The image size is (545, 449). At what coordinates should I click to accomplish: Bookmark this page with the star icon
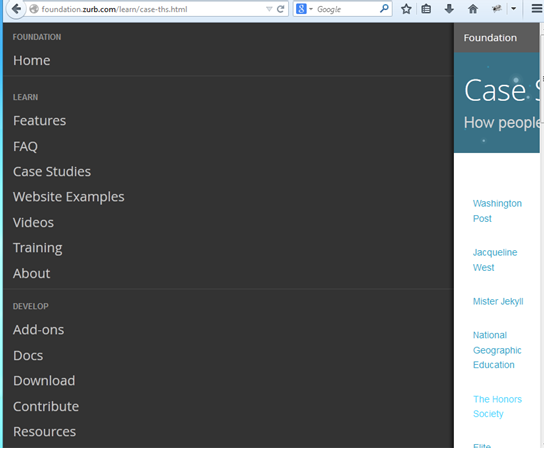click(406, 9)
